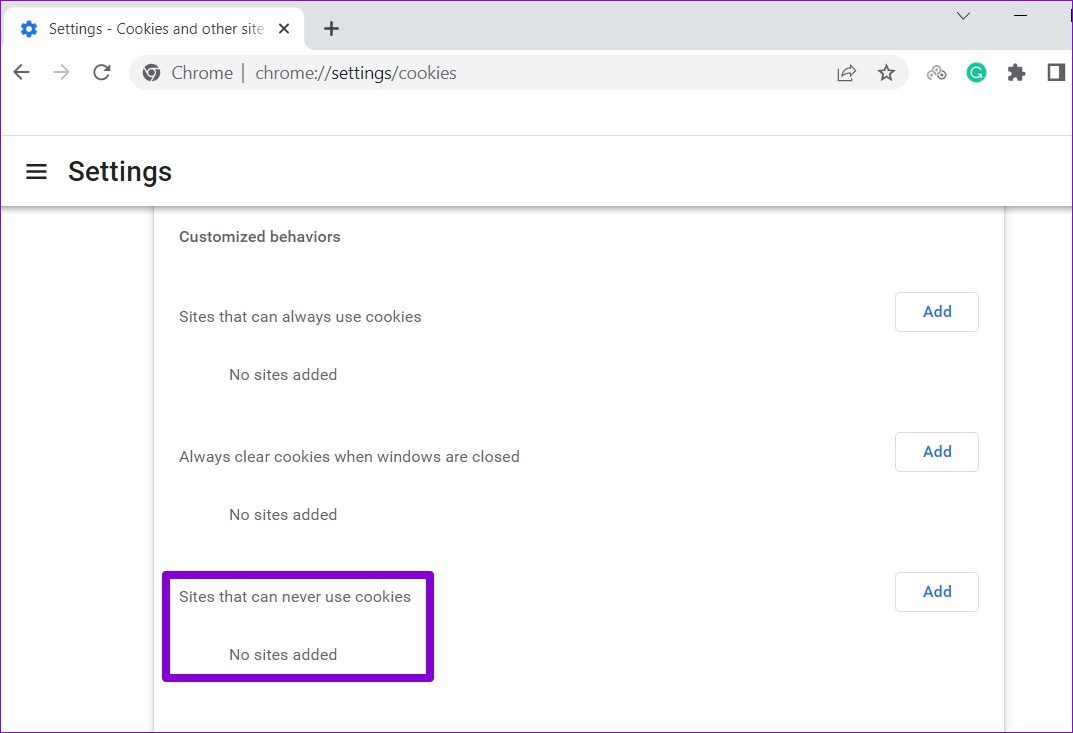Click 'Always clear cookies when windows are closed'
This screenshot has width=1073, height=733.
[x=349, y=456]
